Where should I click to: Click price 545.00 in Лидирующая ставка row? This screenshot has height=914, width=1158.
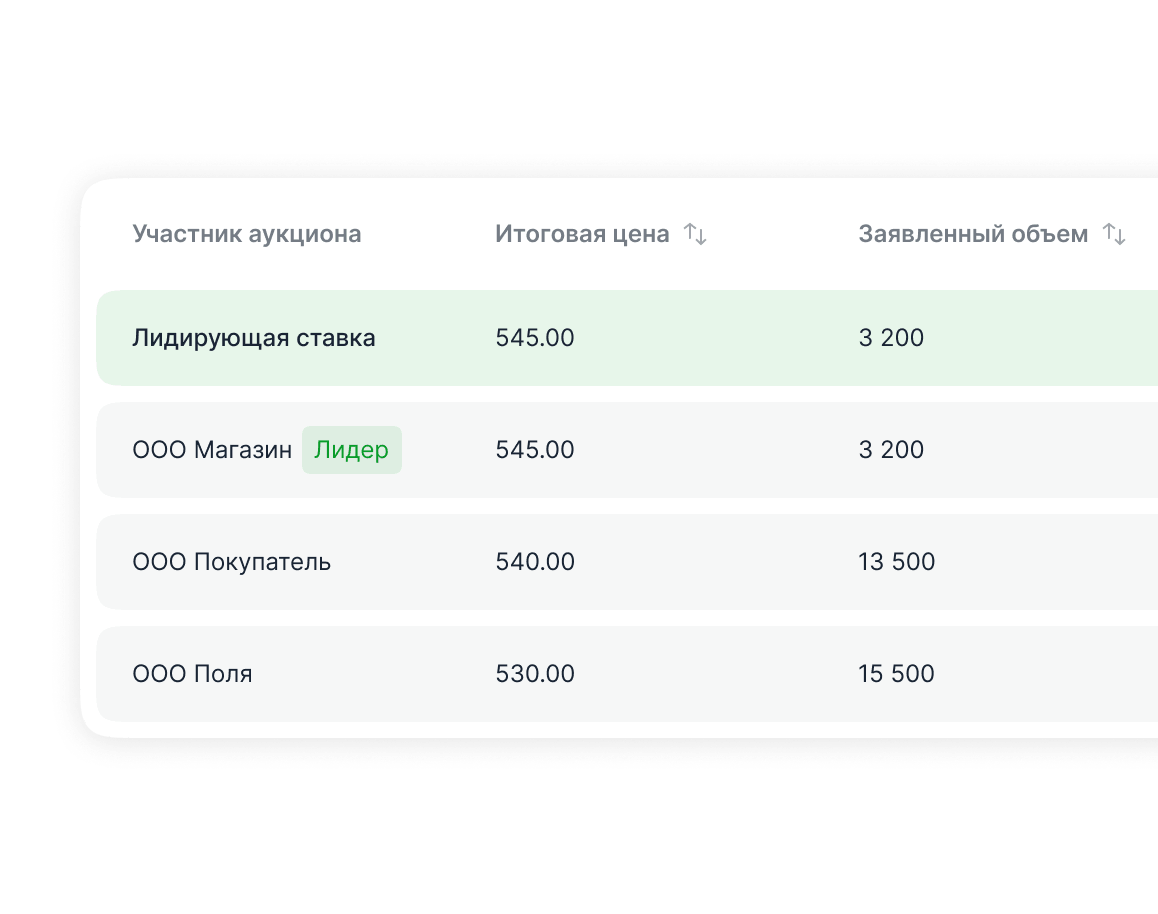pyautogui.click(x=535, y=338)
